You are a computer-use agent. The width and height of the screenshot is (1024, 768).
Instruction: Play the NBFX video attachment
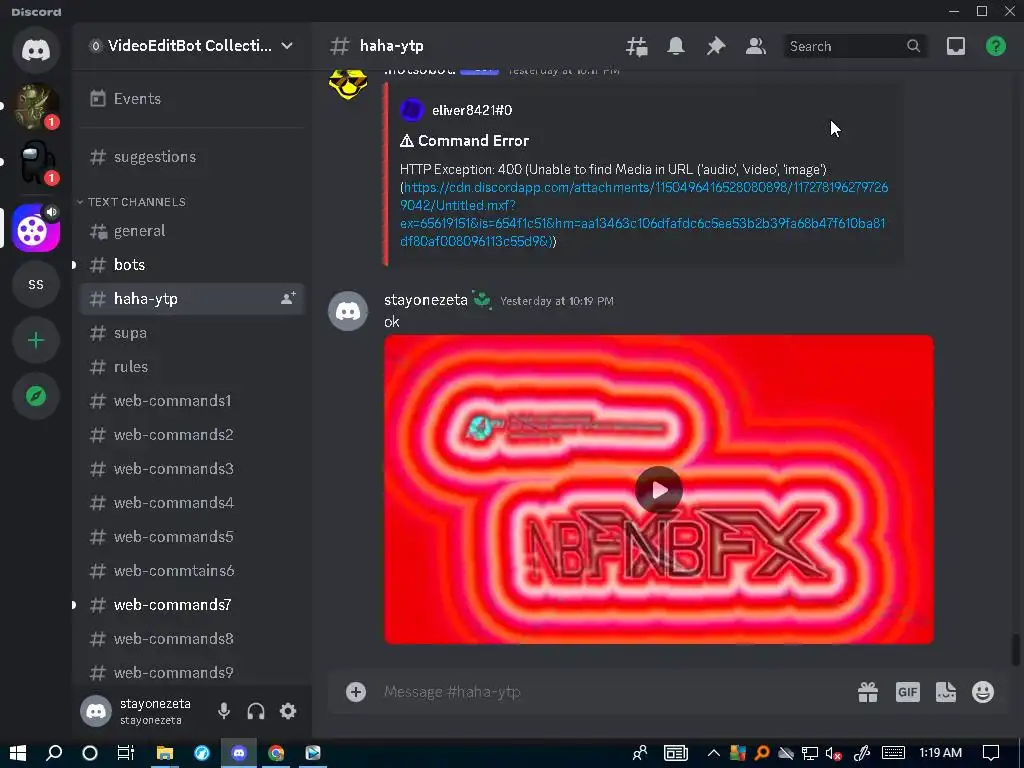[659, 489]
